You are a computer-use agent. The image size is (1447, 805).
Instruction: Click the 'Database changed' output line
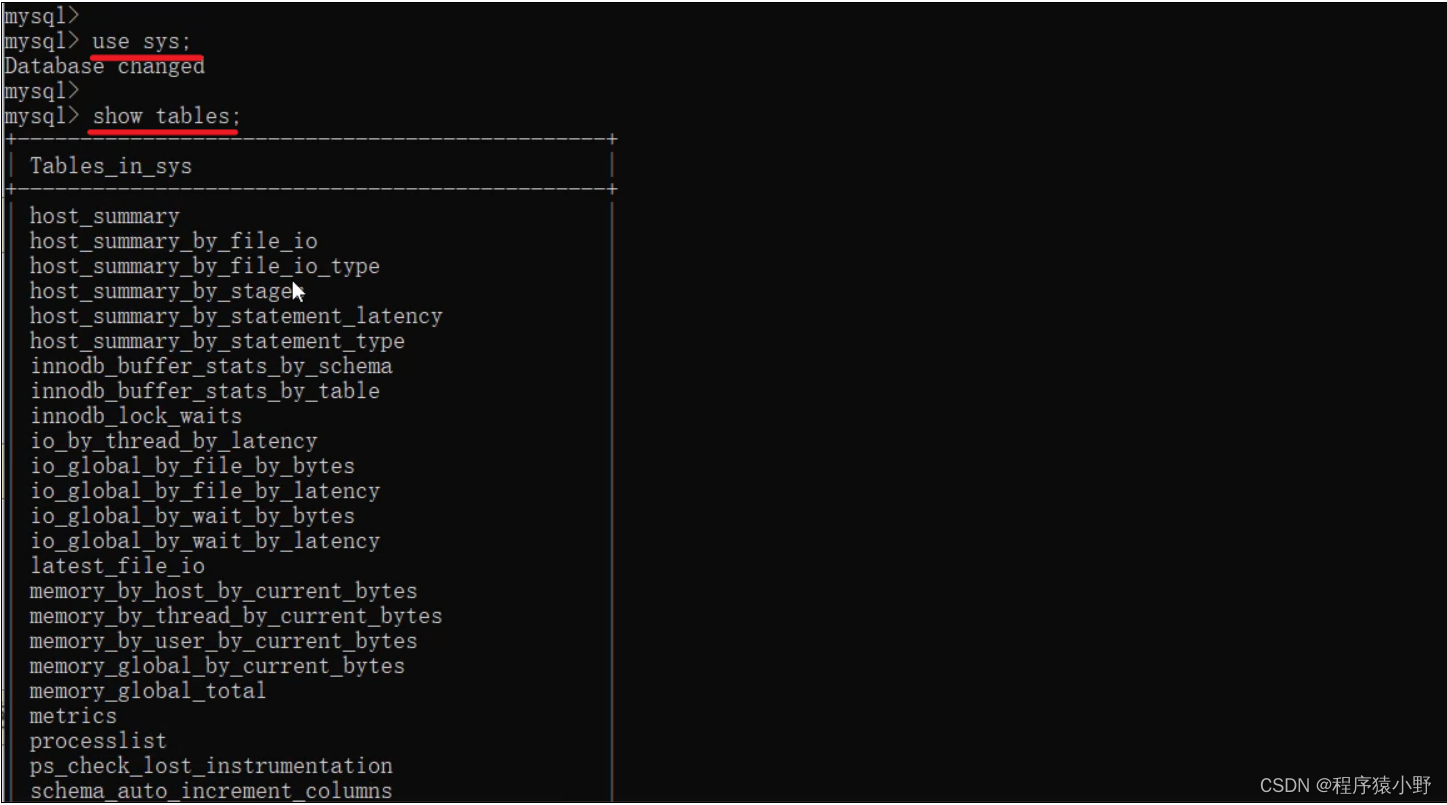coord(104,67)
